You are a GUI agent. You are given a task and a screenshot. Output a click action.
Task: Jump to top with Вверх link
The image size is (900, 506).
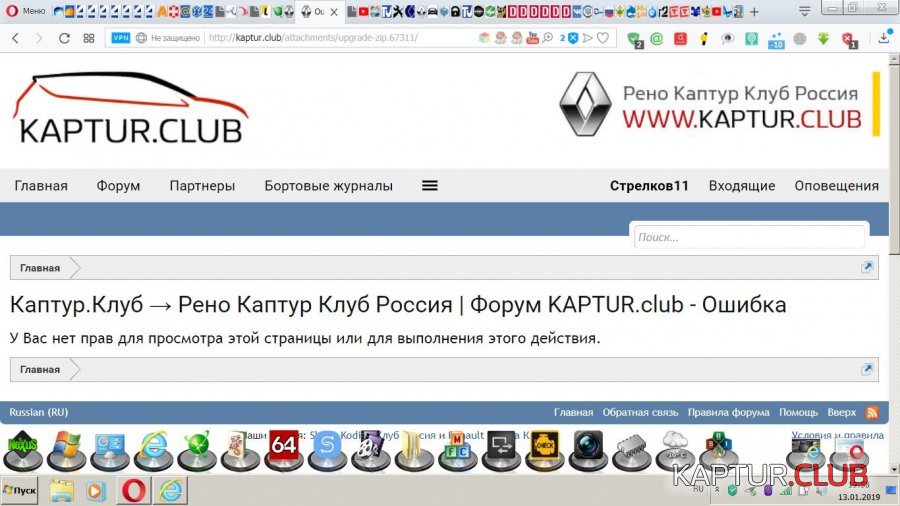pyautogui.click(x=841, y=412)
